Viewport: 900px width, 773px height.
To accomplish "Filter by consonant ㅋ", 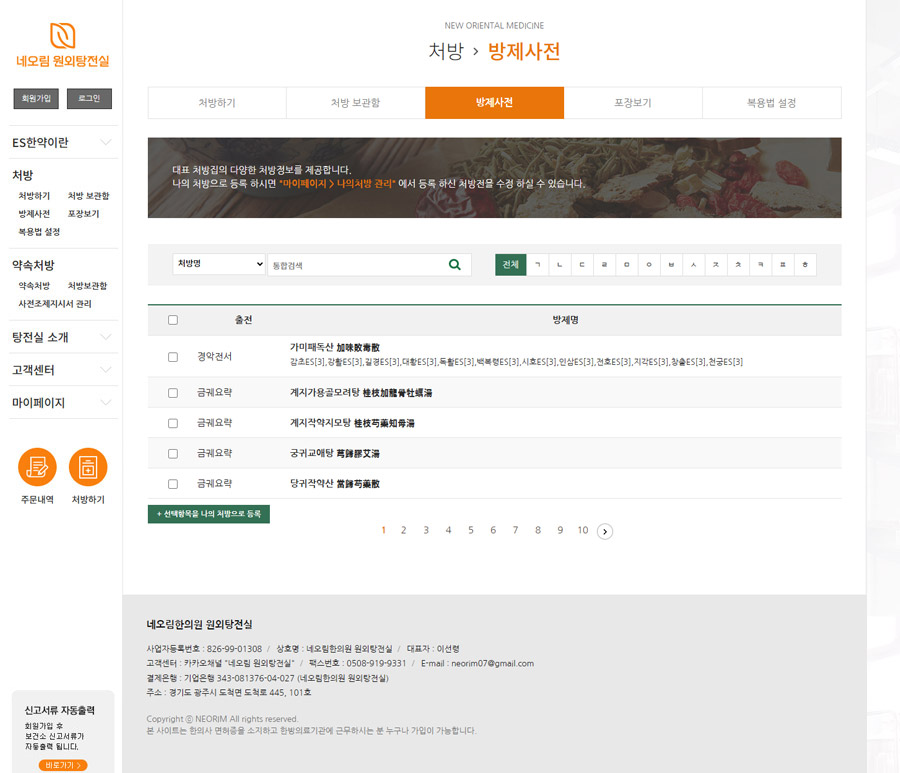I will tap(761, 265).
